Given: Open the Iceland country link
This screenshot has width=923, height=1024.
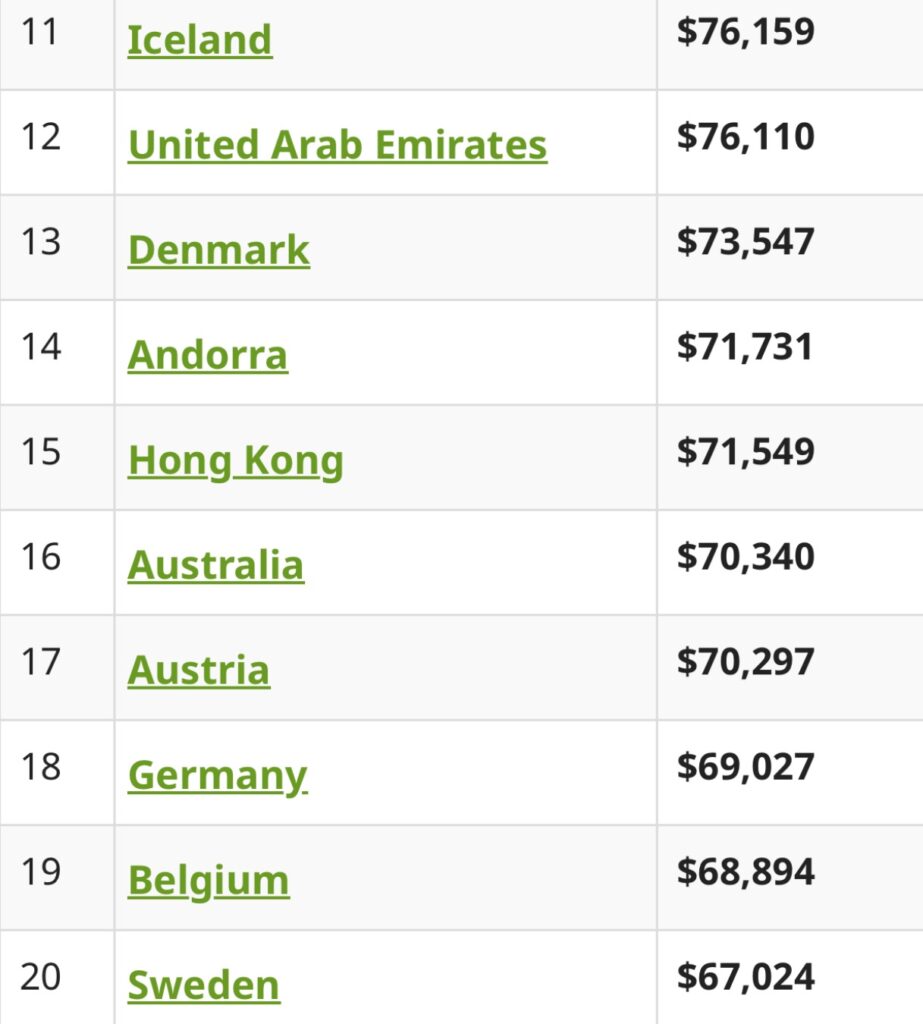Looking at the screenshot, I should tap(200, 40).
